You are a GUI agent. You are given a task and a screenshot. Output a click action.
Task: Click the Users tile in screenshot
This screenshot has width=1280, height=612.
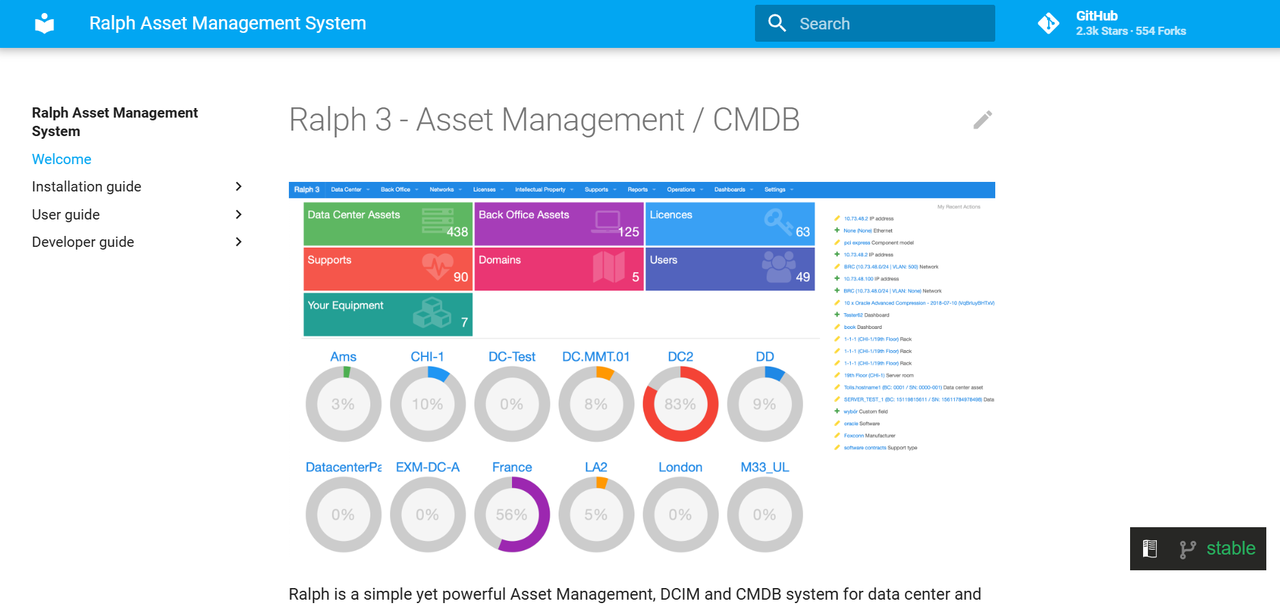click(730, 269)
